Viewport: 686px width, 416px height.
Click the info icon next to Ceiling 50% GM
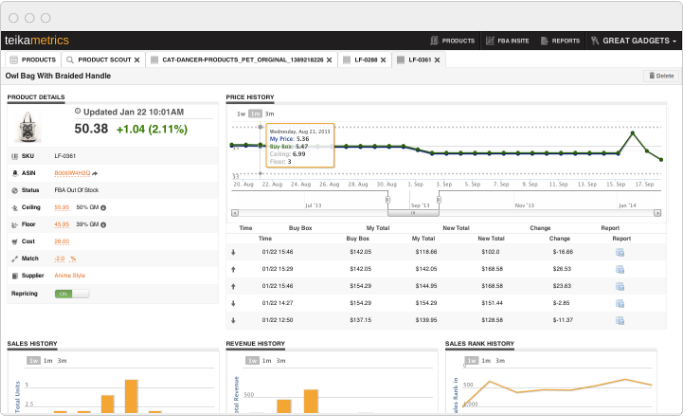coord(103,207)
